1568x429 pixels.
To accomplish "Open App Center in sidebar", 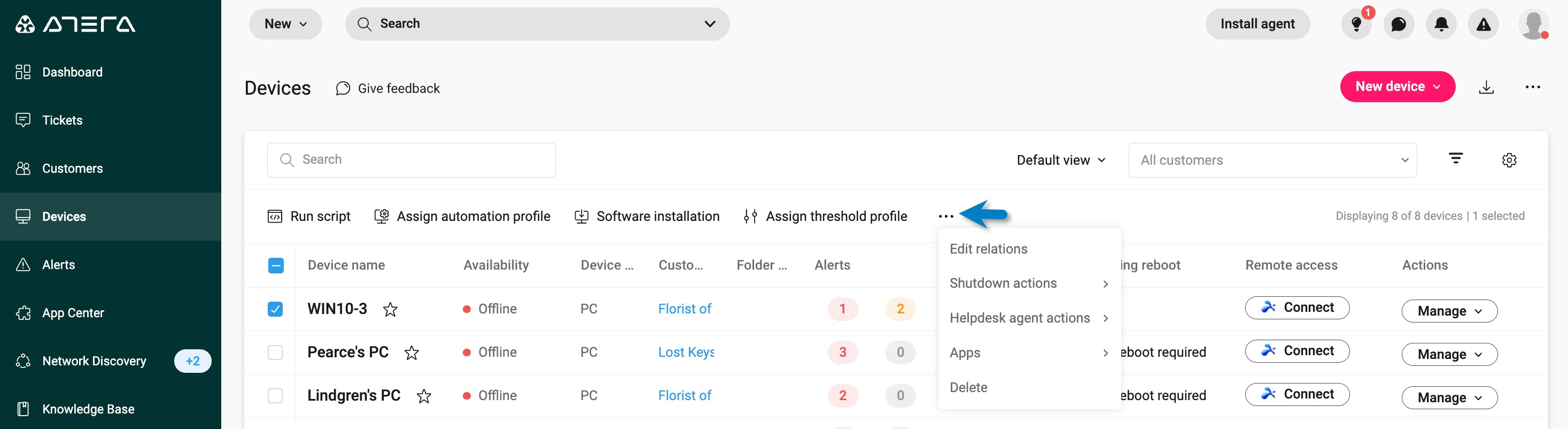I will tap(110, 312).
